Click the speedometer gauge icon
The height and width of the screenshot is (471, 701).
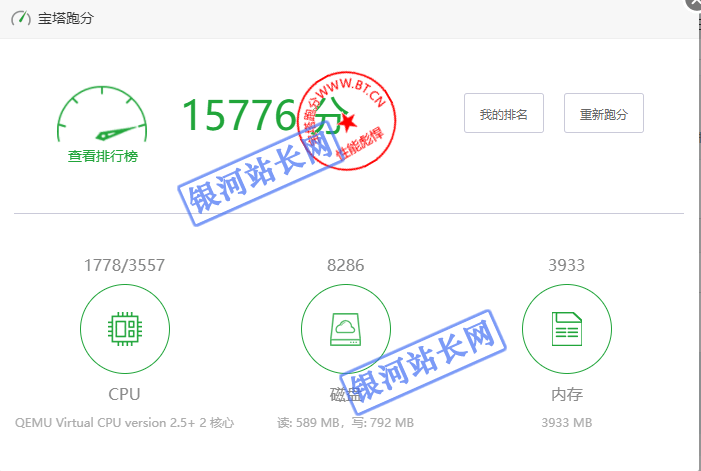pyautogui.click(x=102, y=114)
